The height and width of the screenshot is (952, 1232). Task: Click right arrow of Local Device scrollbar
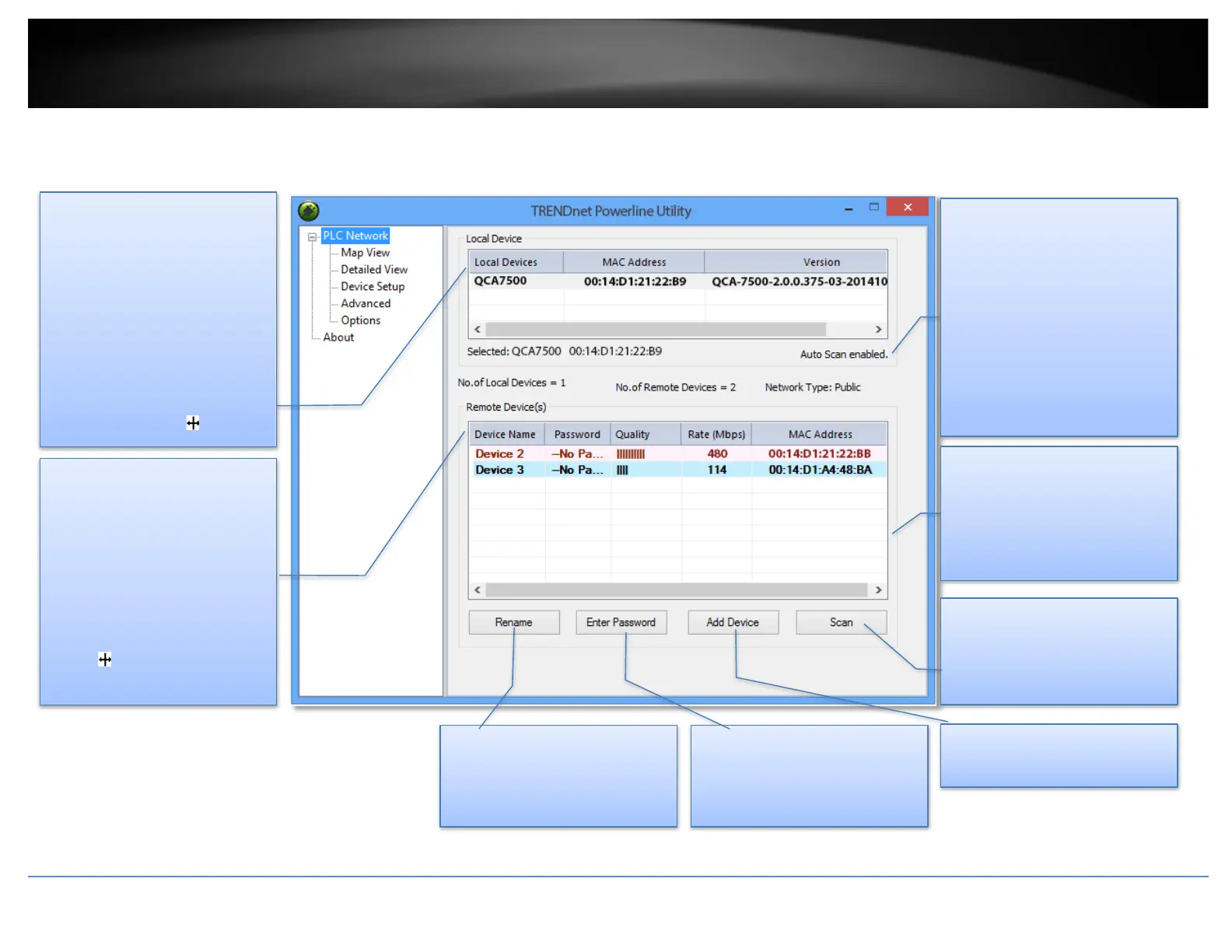click(x=879, y=330)
